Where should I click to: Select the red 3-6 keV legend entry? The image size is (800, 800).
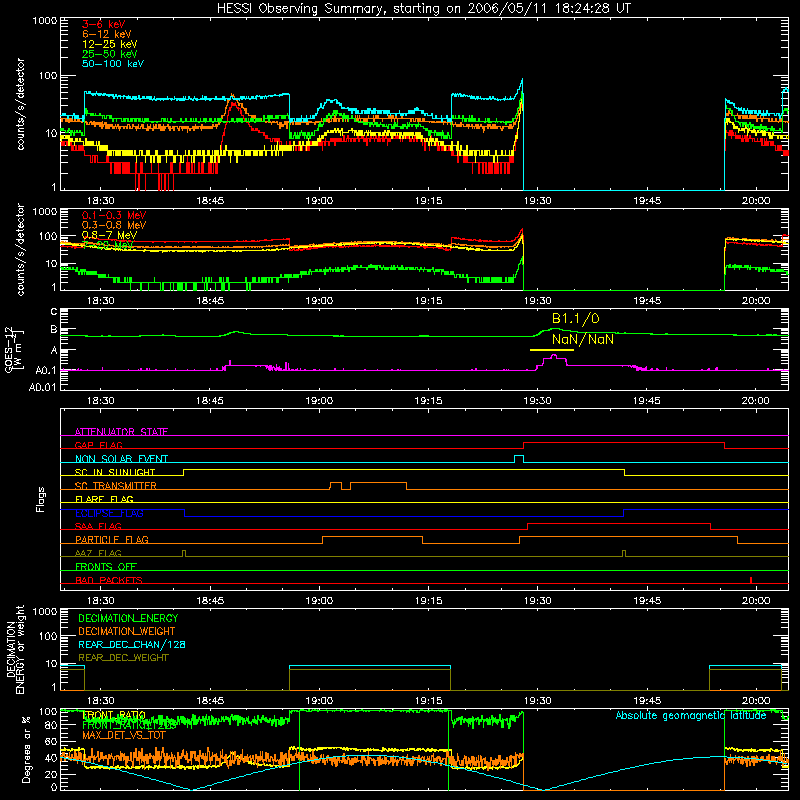[x=103, y=24]
